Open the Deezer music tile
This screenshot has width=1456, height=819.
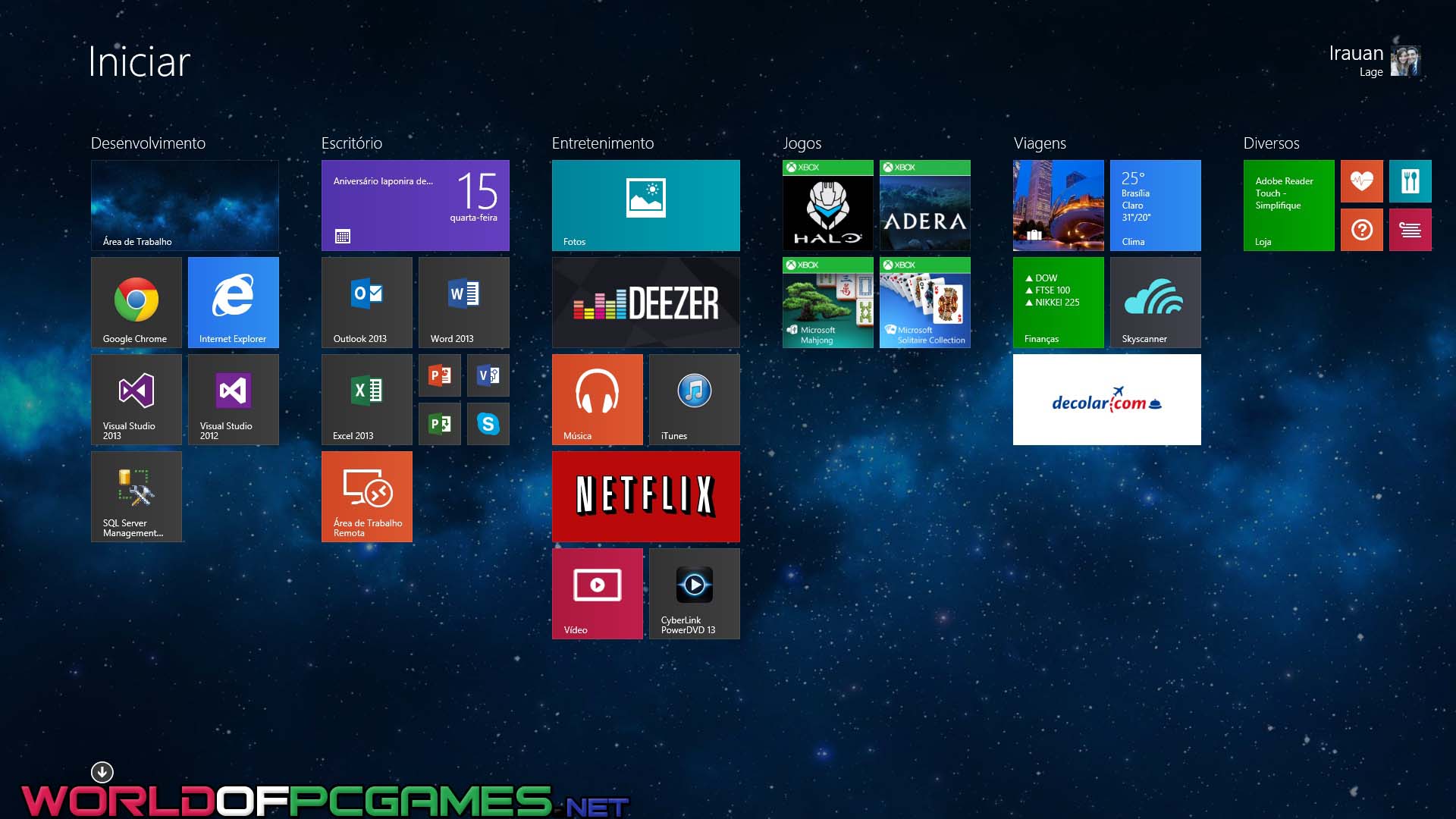click(645, 302)
